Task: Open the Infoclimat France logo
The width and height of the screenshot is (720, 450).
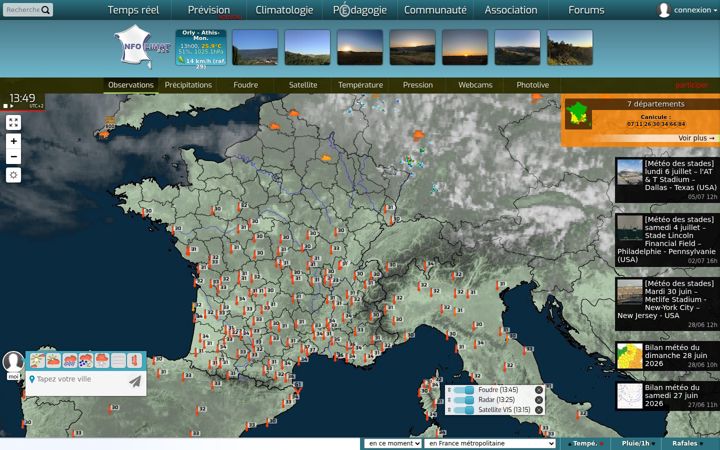Action: [141, 47]
